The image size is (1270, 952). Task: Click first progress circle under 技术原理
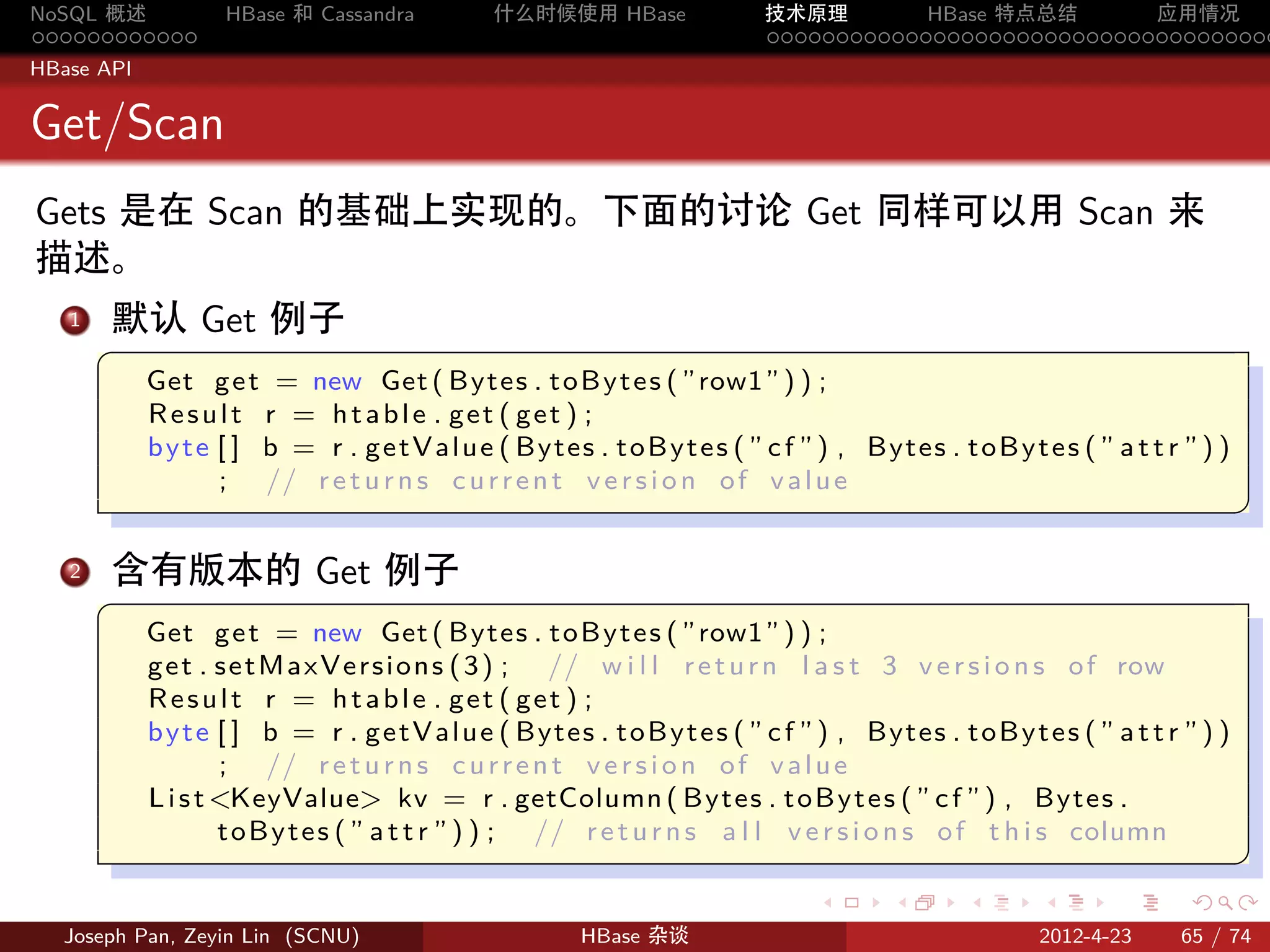773,38
